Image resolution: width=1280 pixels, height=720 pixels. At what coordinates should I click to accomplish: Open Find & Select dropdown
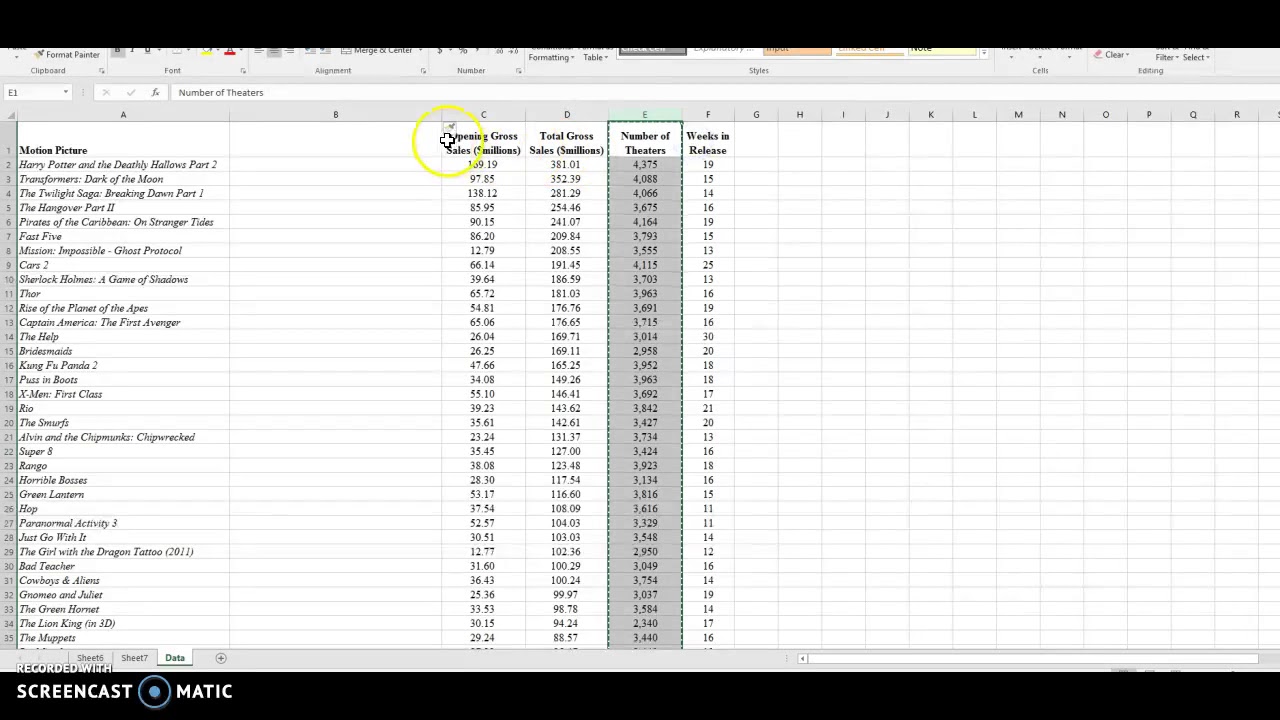(x=1197, y=56)
